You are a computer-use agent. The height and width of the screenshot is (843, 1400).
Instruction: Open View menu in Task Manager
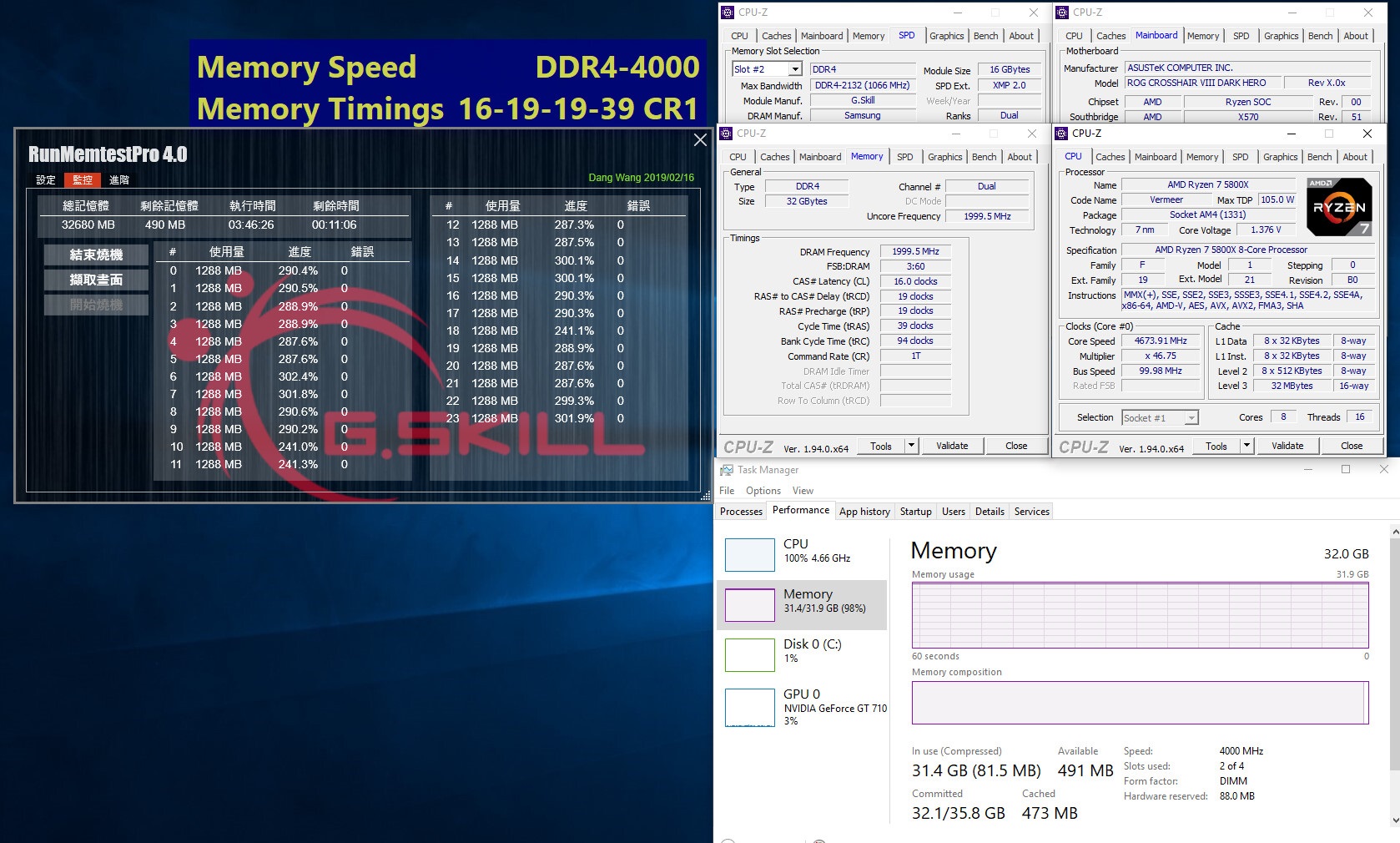pyautogui.click(x=803, y=491)
